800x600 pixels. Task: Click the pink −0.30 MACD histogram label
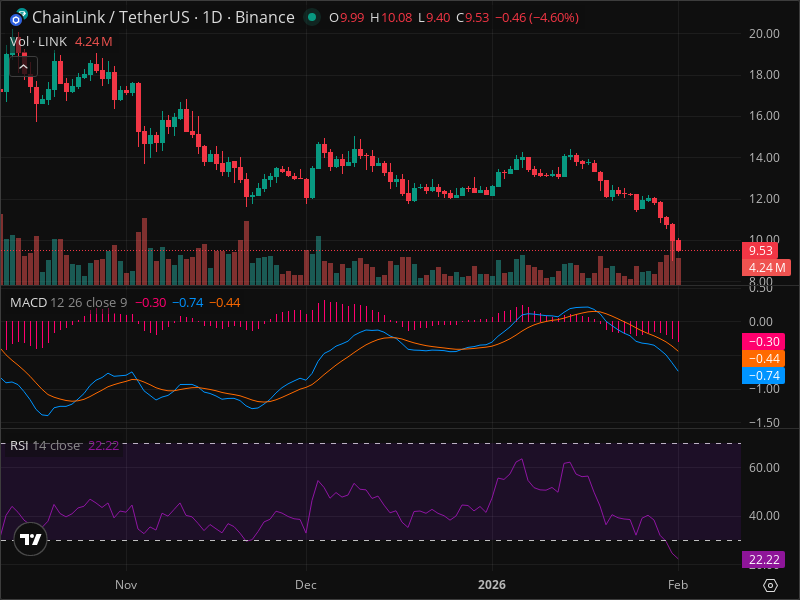point(763,341)
